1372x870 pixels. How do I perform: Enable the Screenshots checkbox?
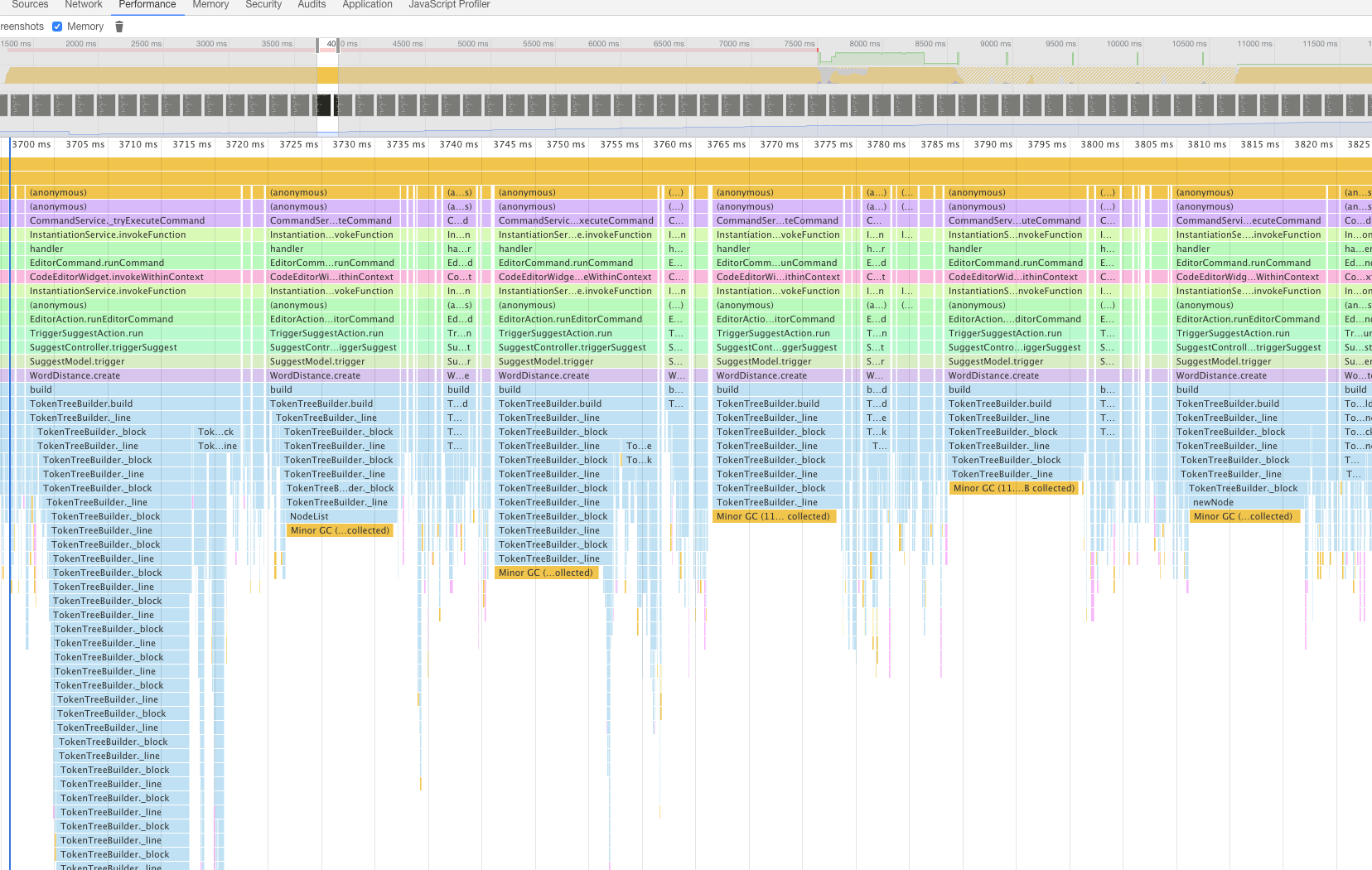(x=19, y=26)
